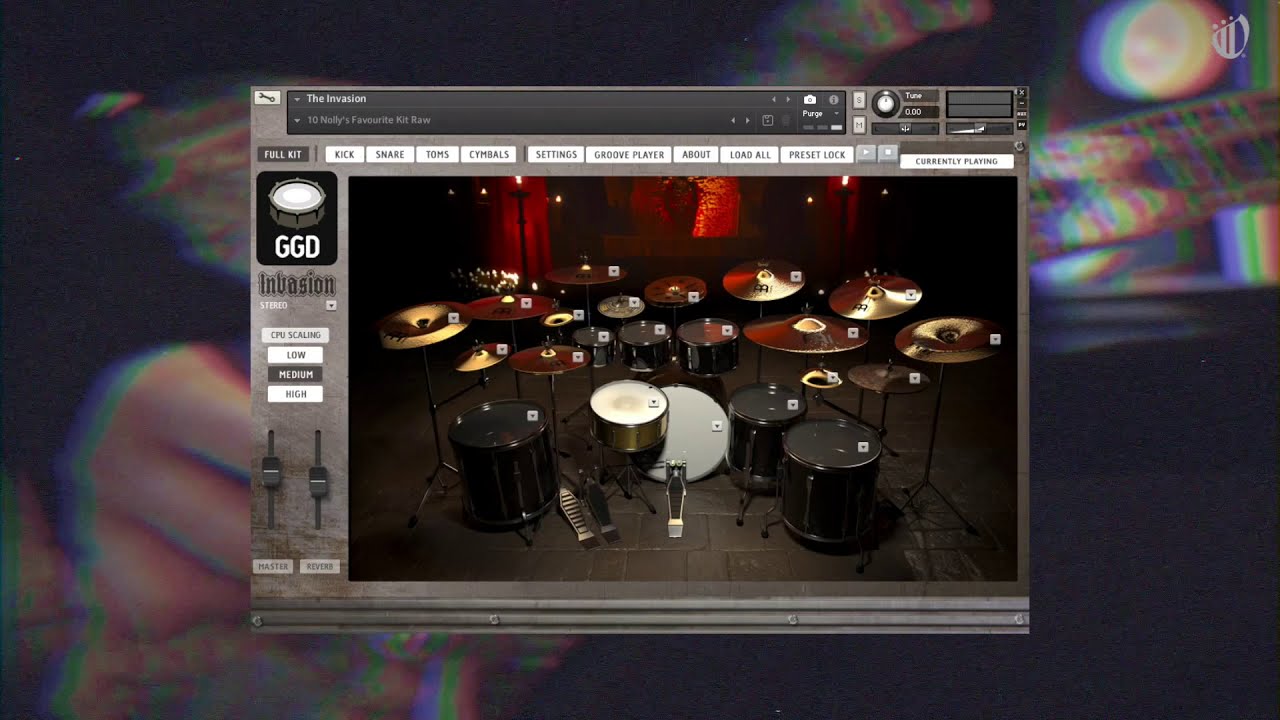The width and height of the screenshot is (1280, 720).
Task: Click the master volume fader
Action: coord(271,471)
